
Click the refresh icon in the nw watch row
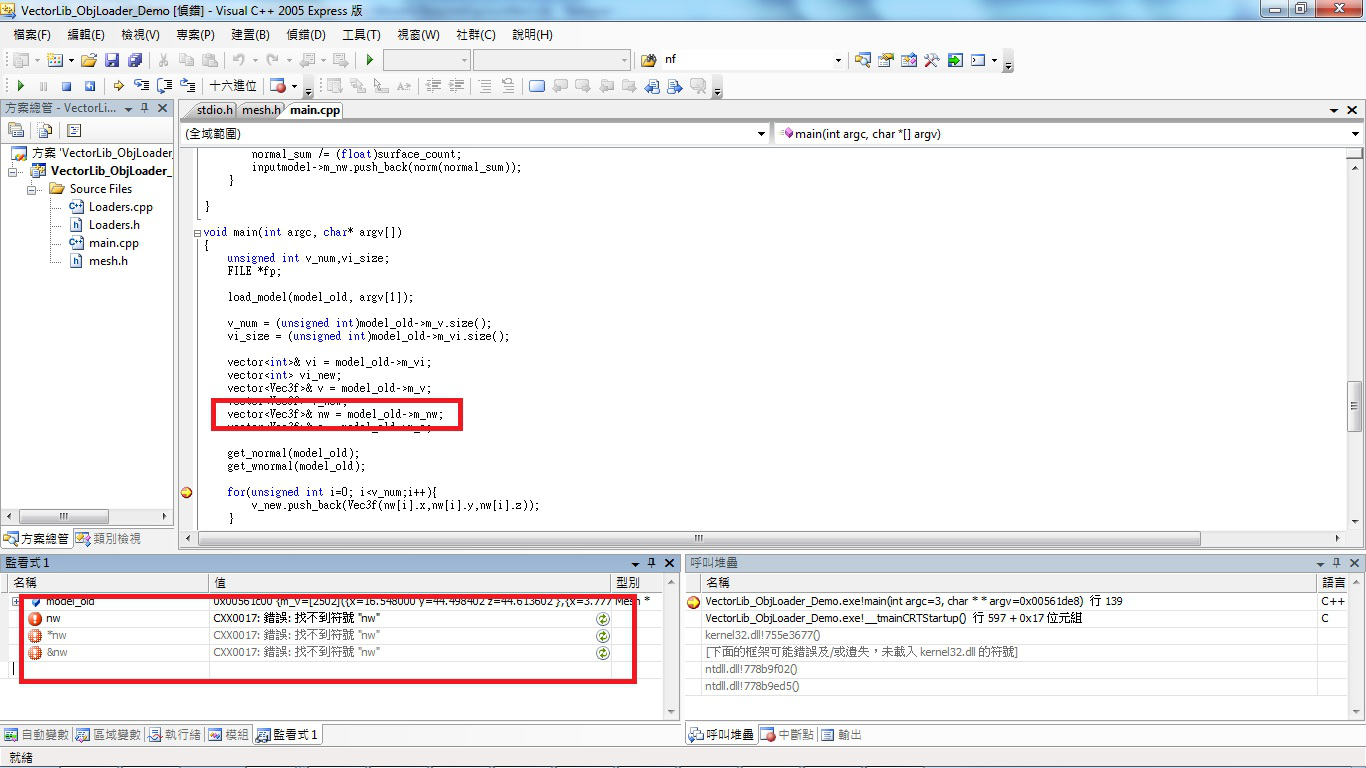[603, 619]
